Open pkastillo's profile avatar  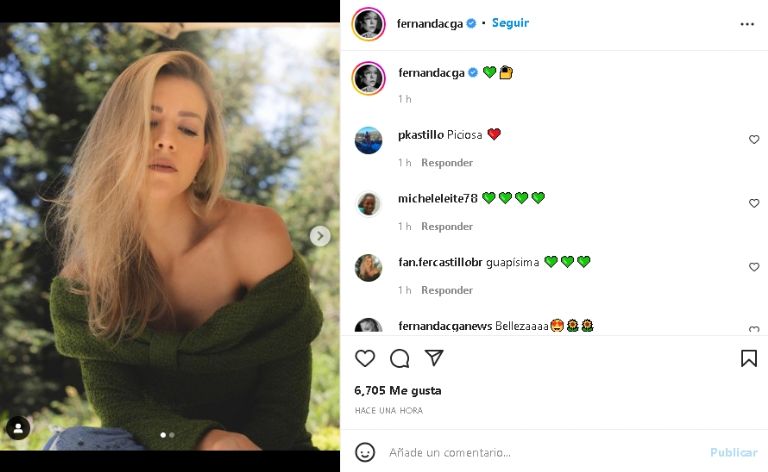pyautogui.click(x=368, y=141)
